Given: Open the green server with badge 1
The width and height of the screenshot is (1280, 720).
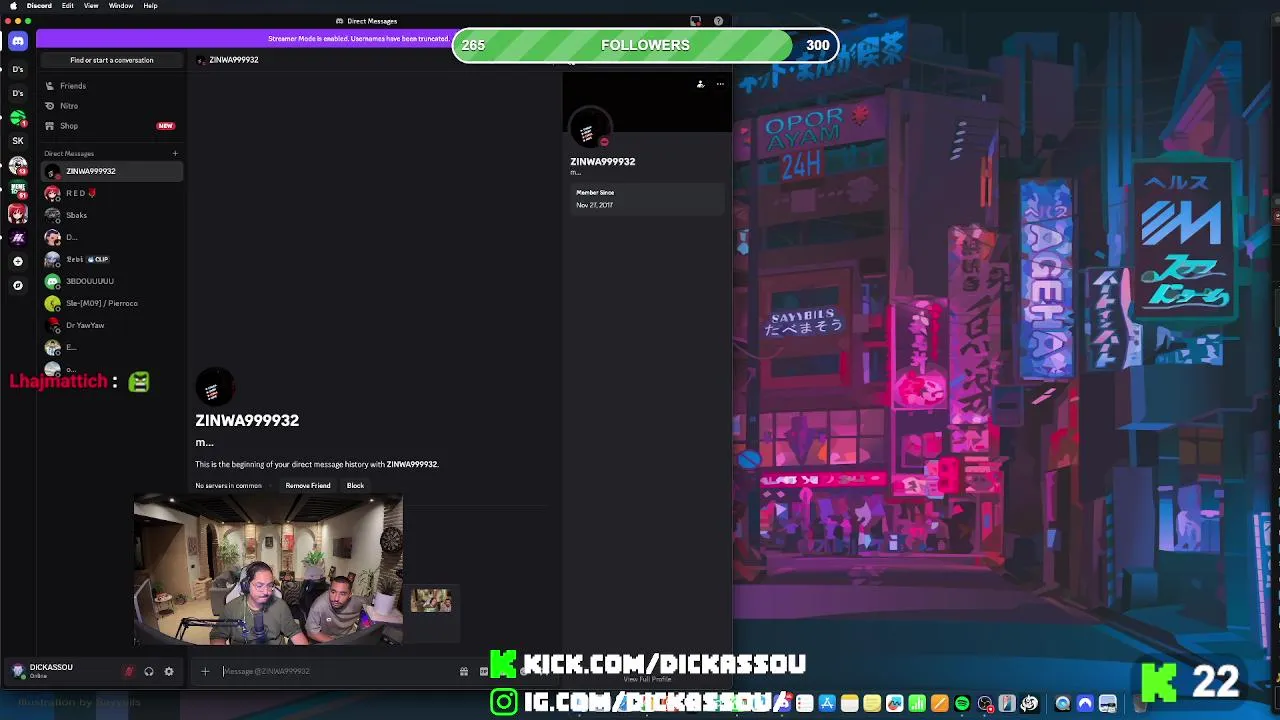Looking at the screenshot, I should click(18, 117).
